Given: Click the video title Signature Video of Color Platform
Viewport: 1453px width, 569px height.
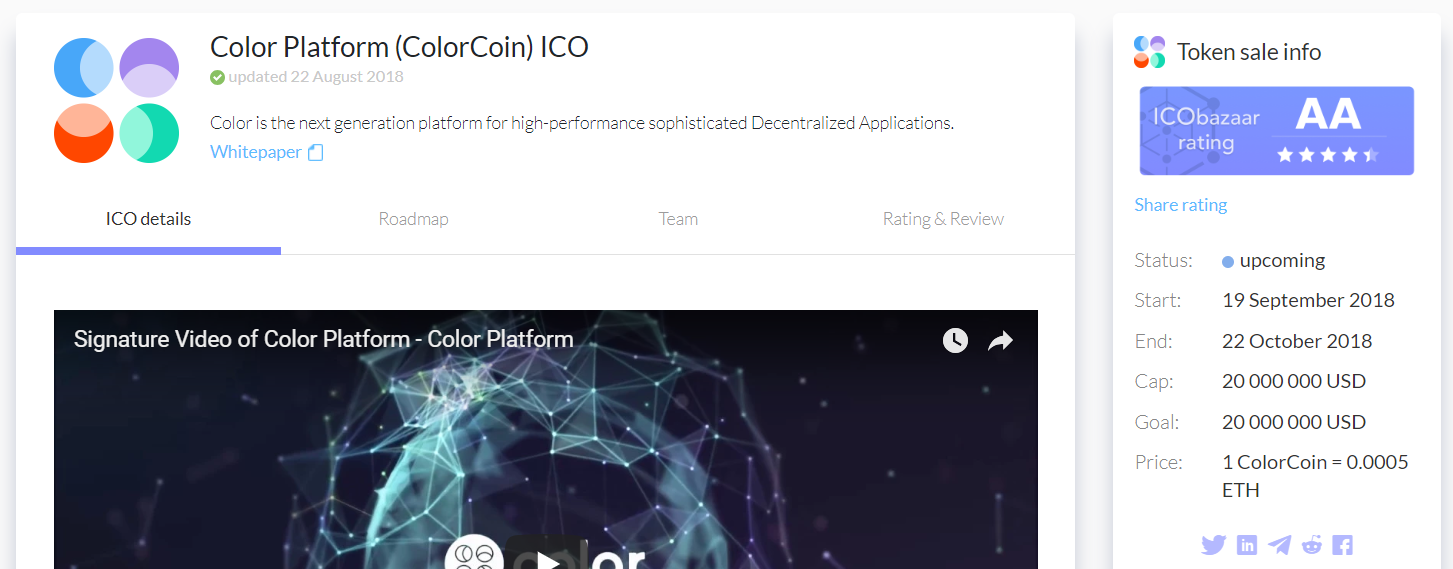Looking at the screenshot, I should pos(323,339).
